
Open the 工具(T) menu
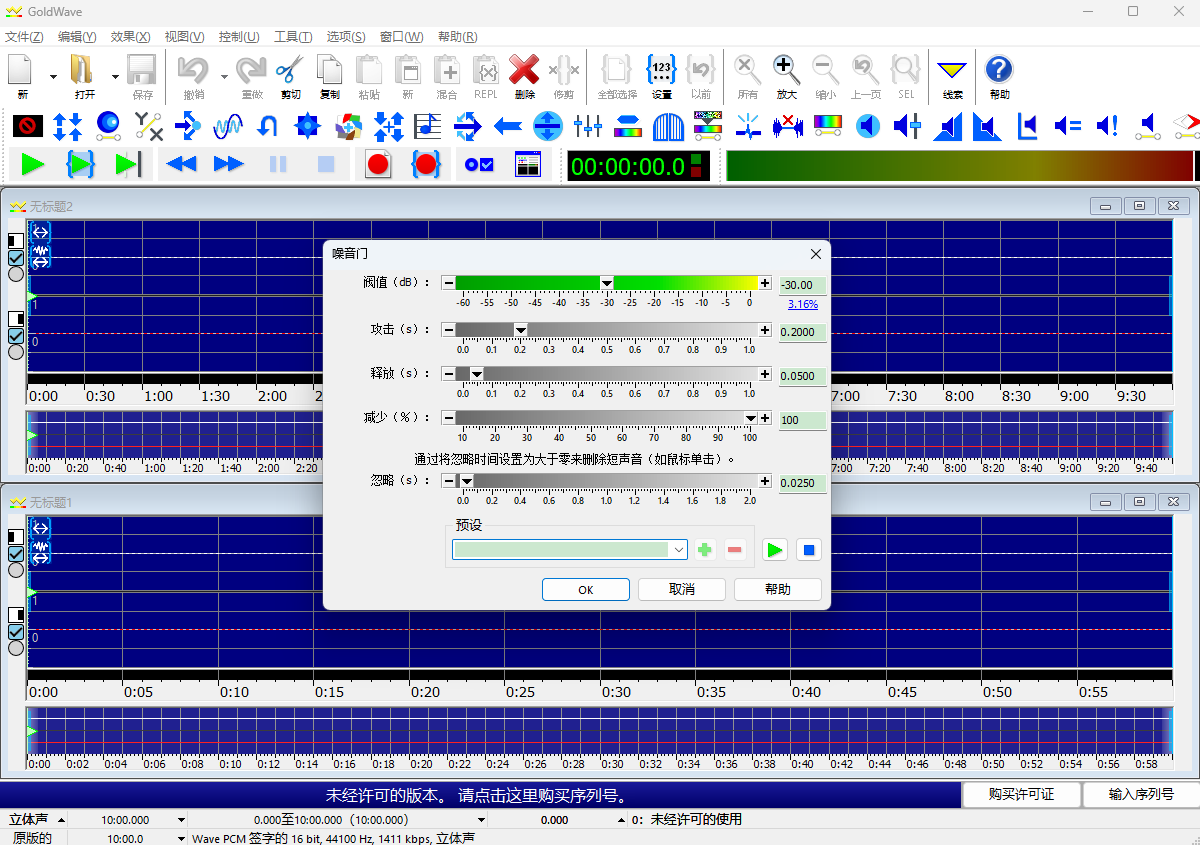(x=292, y=37)
